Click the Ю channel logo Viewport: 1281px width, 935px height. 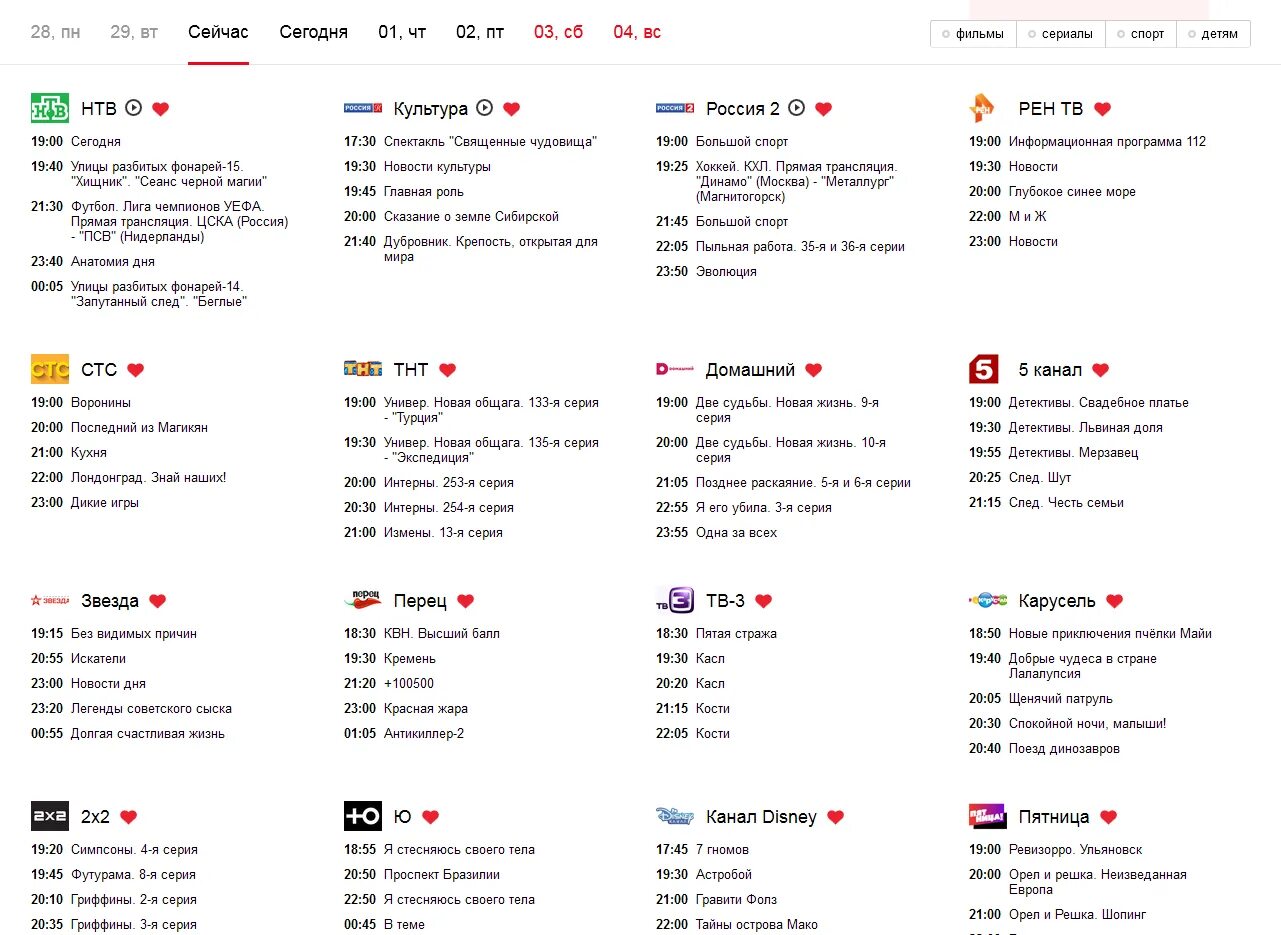pos(363,816)
